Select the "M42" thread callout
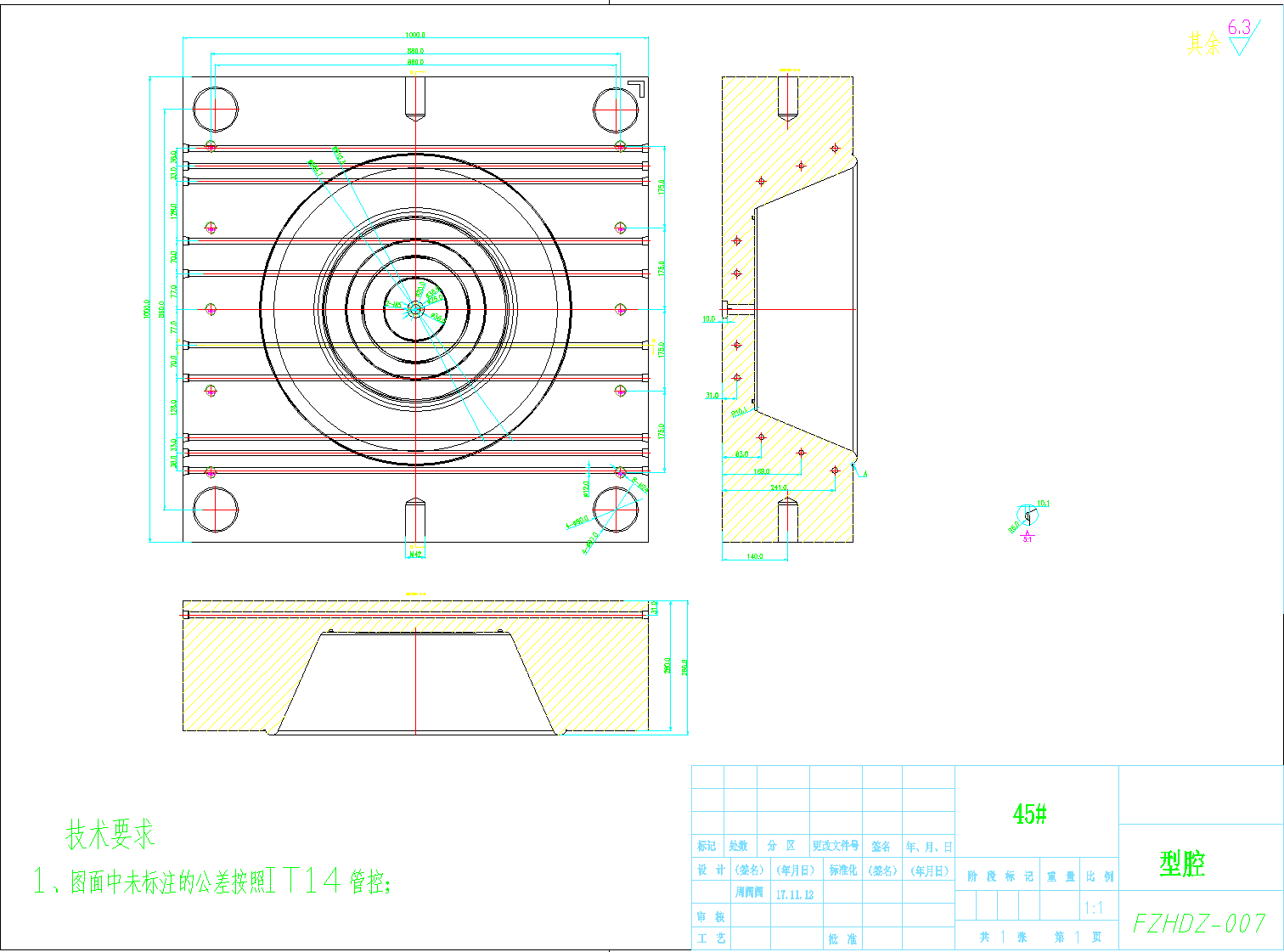Viewport: 1284px width, 952px height. point(415,554)
